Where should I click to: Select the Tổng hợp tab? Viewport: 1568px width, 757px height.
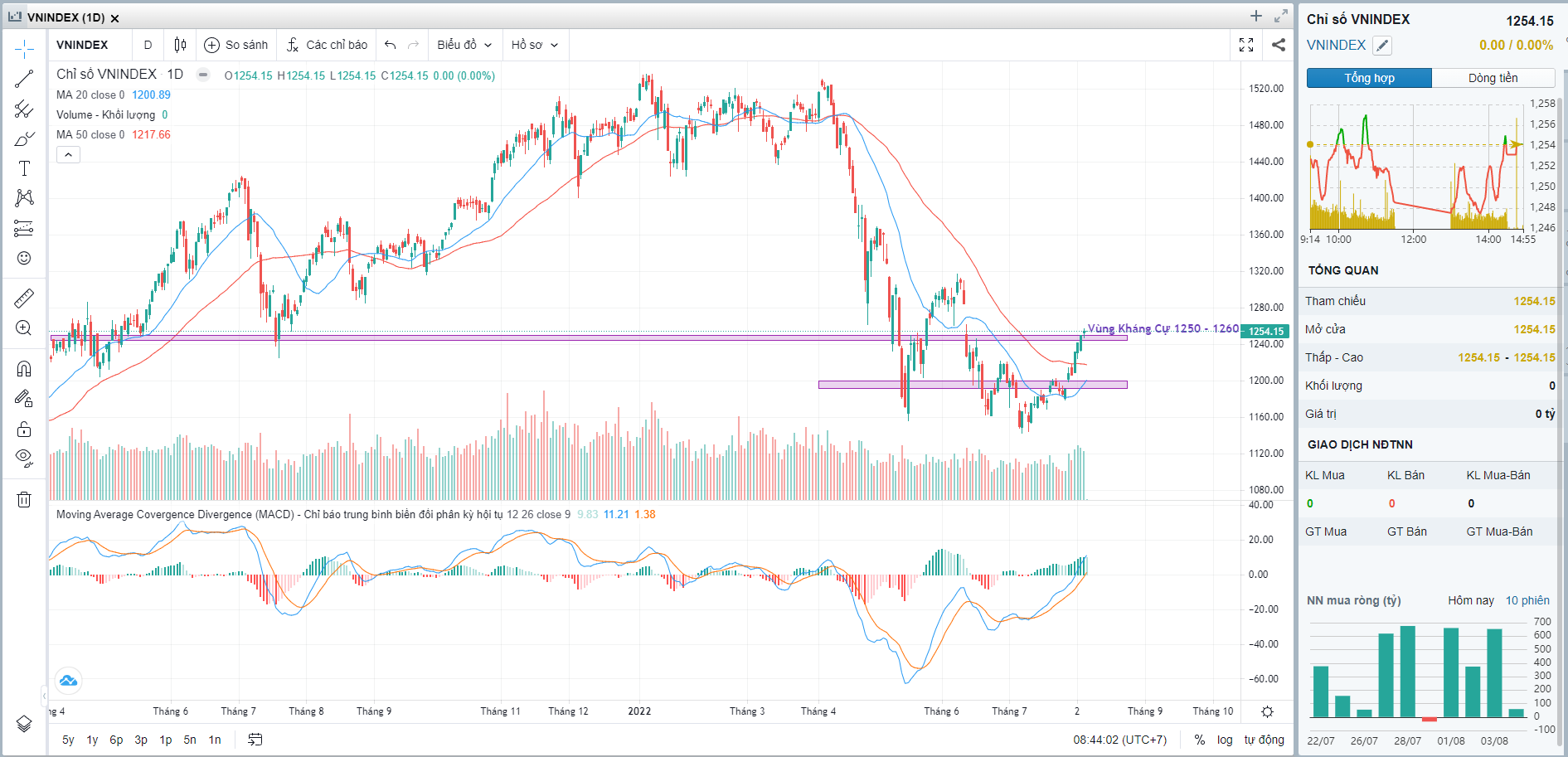tap(1369, 78)
